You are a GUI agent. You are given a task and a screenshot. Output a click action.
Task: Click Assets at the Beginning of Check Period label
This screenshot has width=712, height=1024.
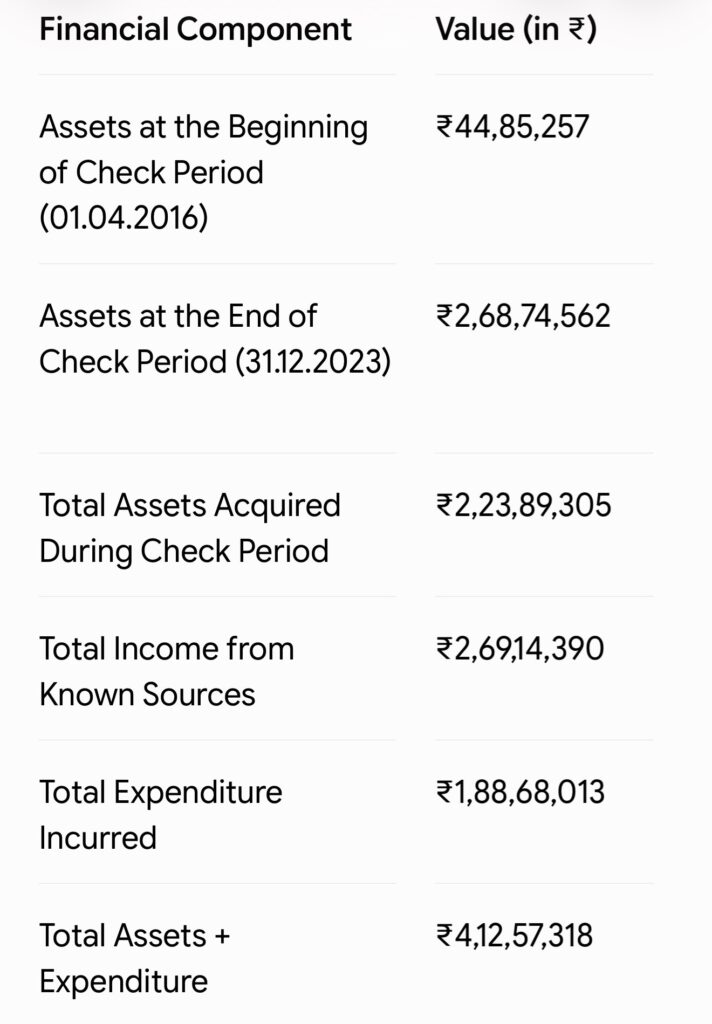pos(203,172)
